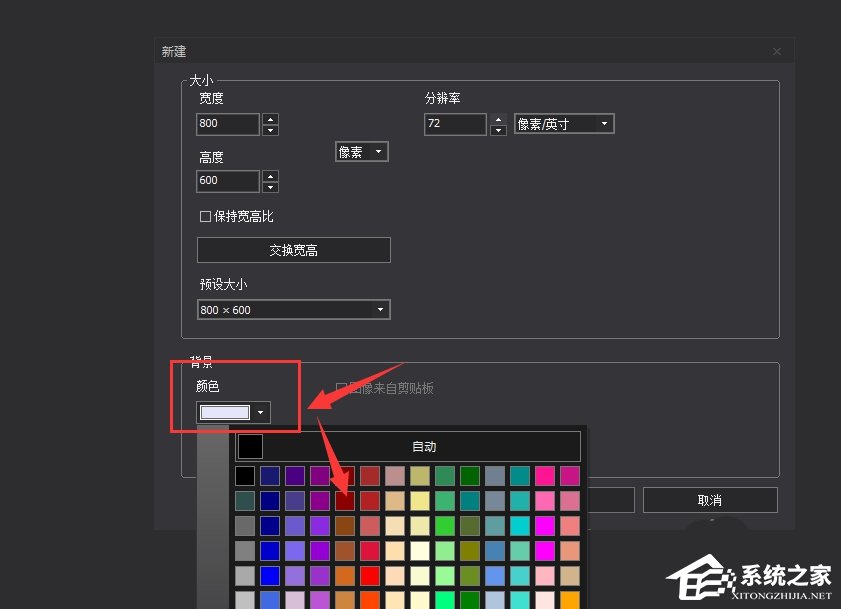Open the 像素 size unit dropdown
The image size is (841, 609).
click(362, 152)
